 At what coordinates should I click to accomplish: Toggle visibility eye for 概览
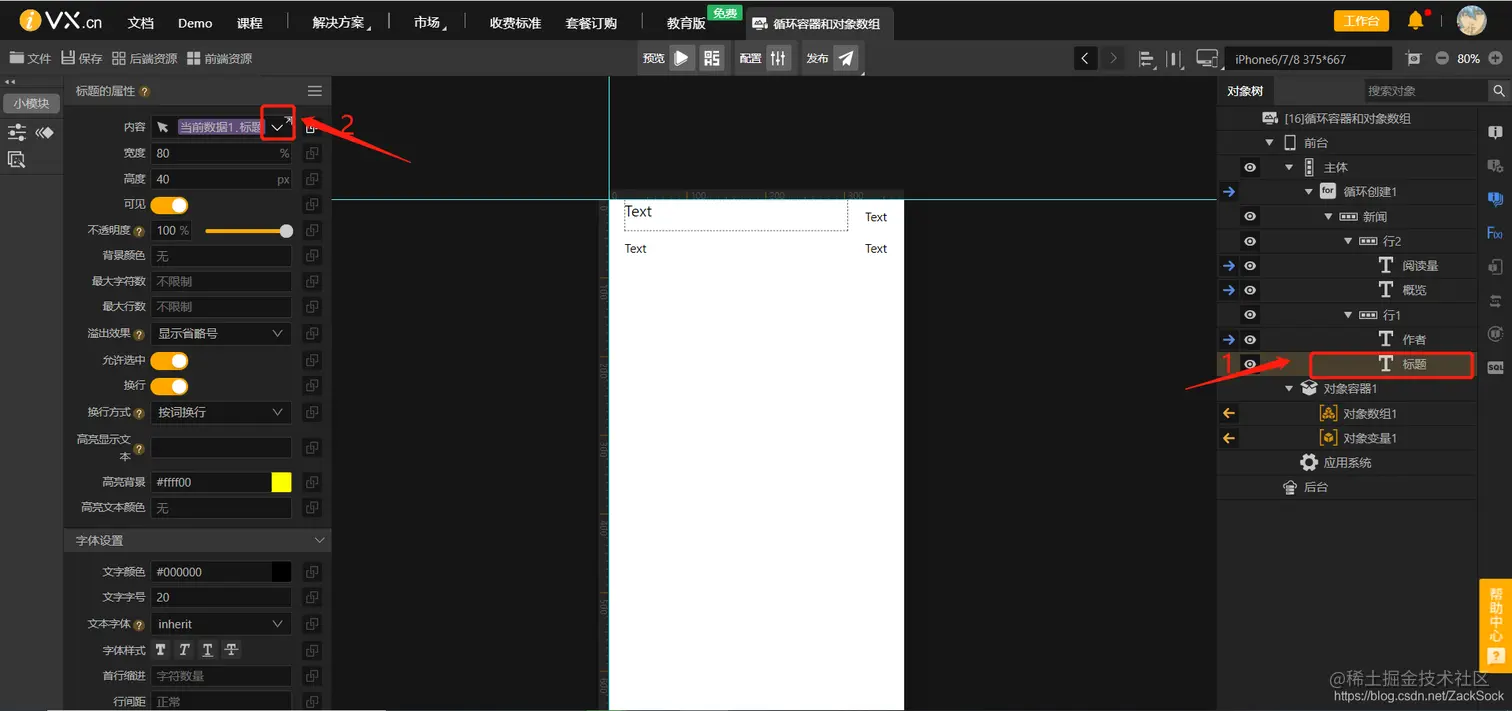pyautogui.click(x=1250, y=290)
